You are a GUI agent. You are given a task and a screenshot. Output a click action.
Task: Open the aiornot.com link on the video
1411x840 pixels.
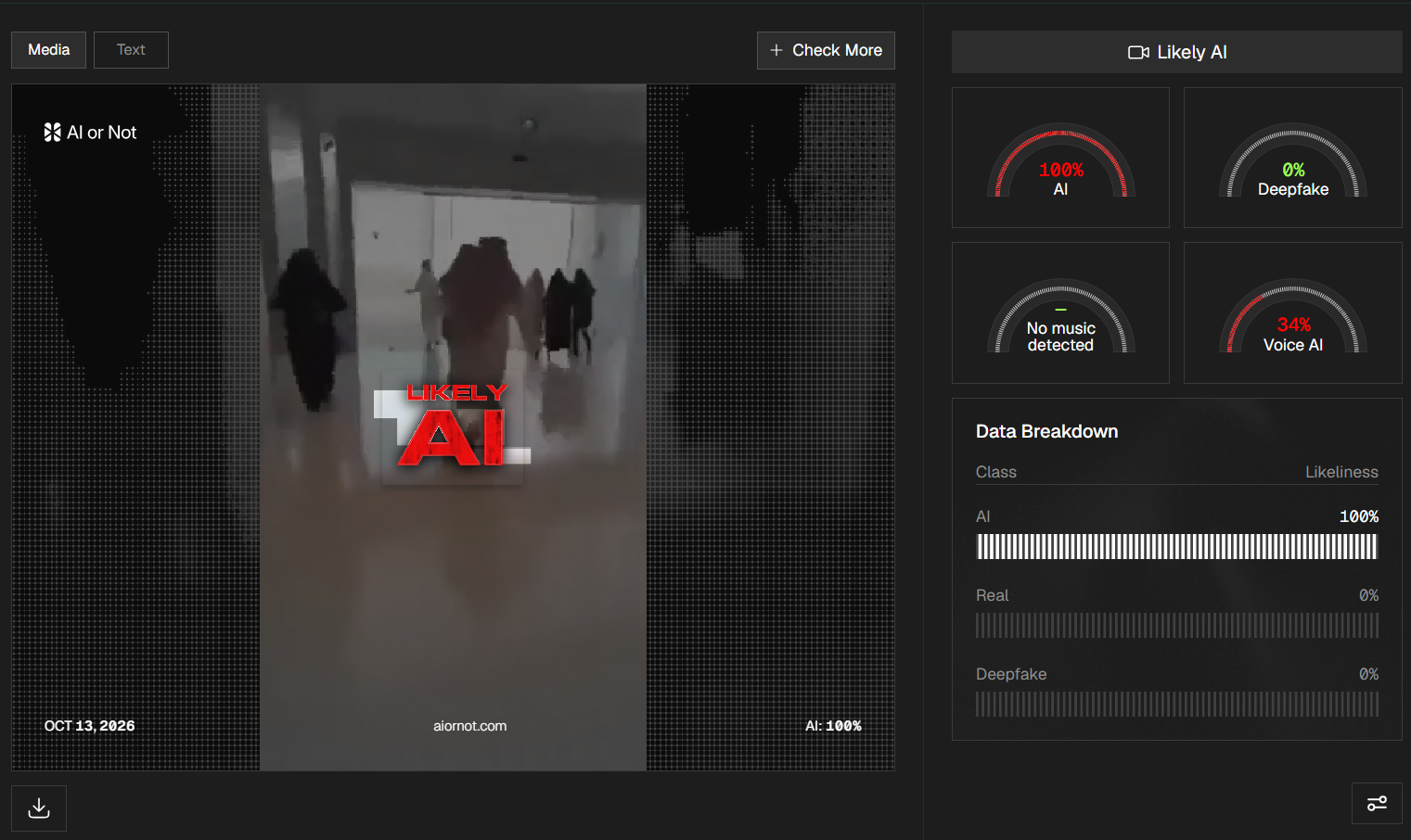point(470,726)
